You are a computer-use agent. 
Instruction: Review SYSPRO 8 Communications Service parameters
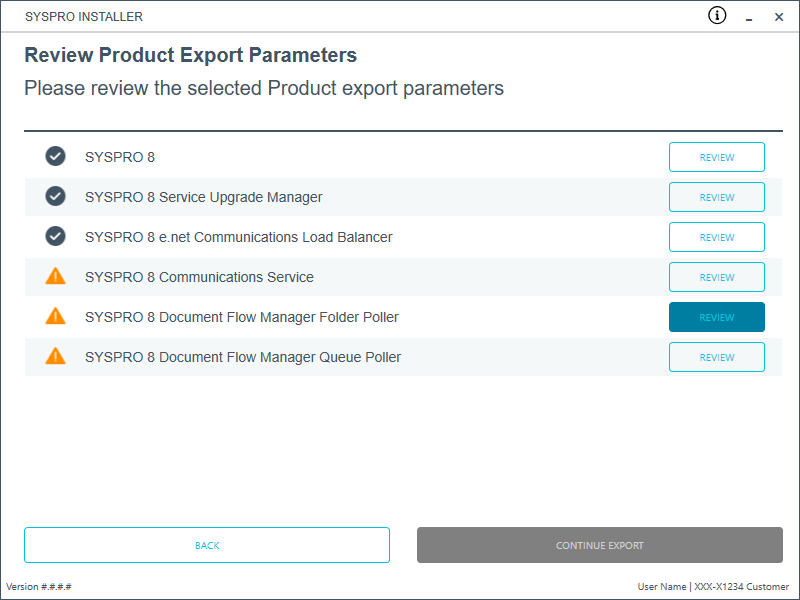716,277
